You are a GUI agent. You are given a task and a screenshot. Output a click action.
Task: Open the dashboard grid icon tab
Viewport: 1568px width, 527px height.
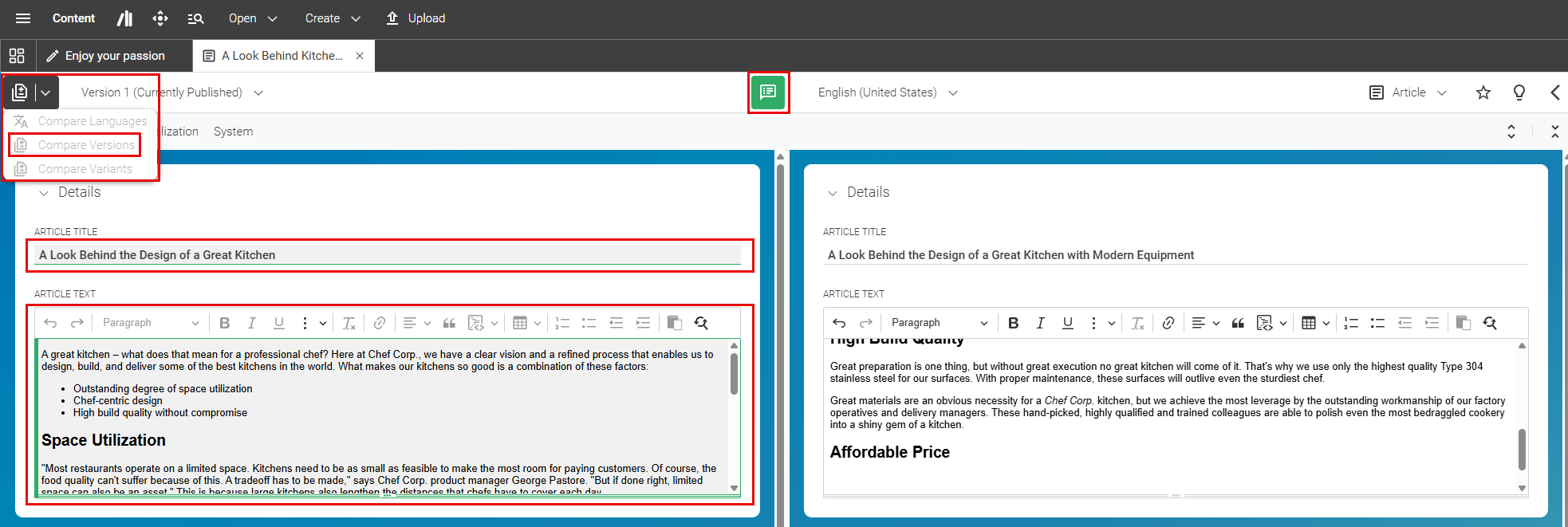tap(17, 56)
